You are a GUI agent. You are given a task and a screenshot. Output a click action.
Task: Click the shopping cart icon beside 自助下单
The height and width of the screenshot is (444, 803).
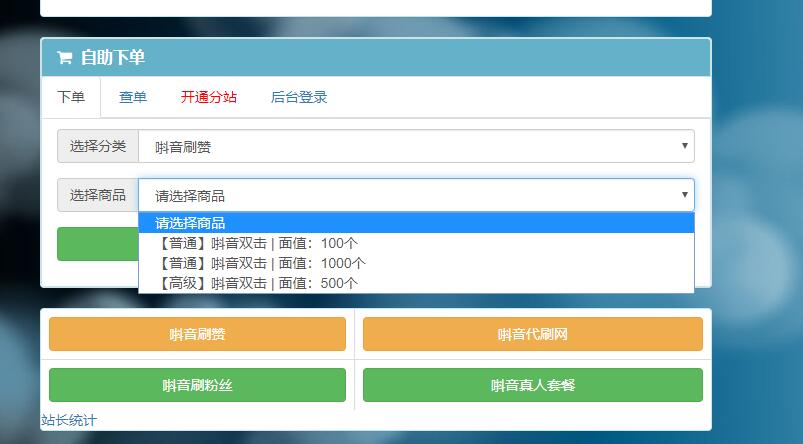coord(64,58)
